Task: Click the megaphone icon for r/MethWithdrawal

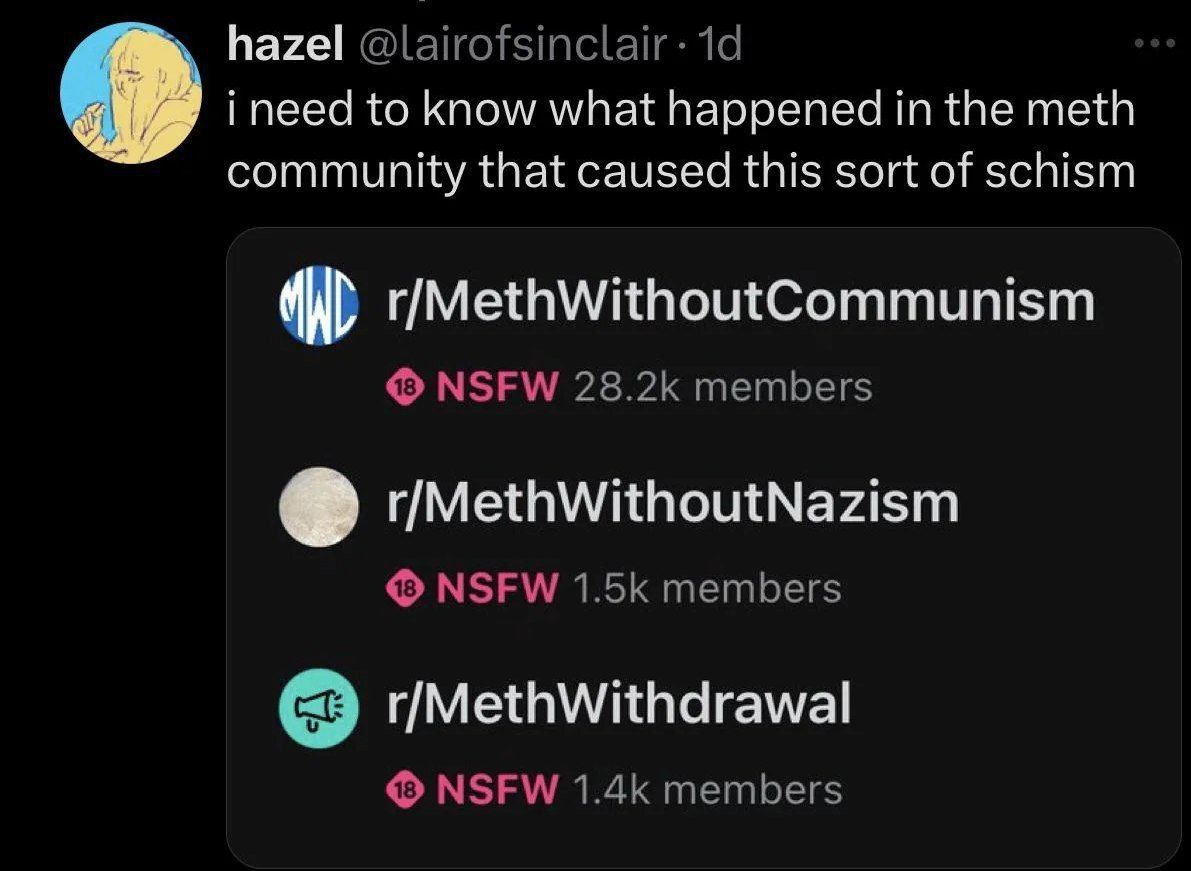Action: click(317, 705)
